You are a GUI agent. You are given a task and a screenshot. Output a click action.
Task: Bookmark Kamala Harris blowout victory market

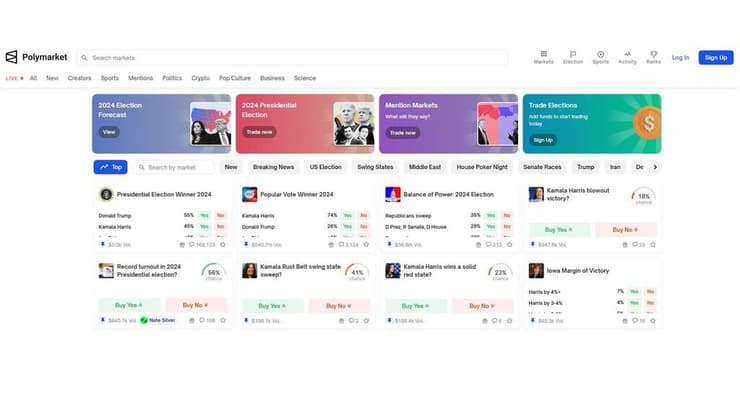[653, 245]
